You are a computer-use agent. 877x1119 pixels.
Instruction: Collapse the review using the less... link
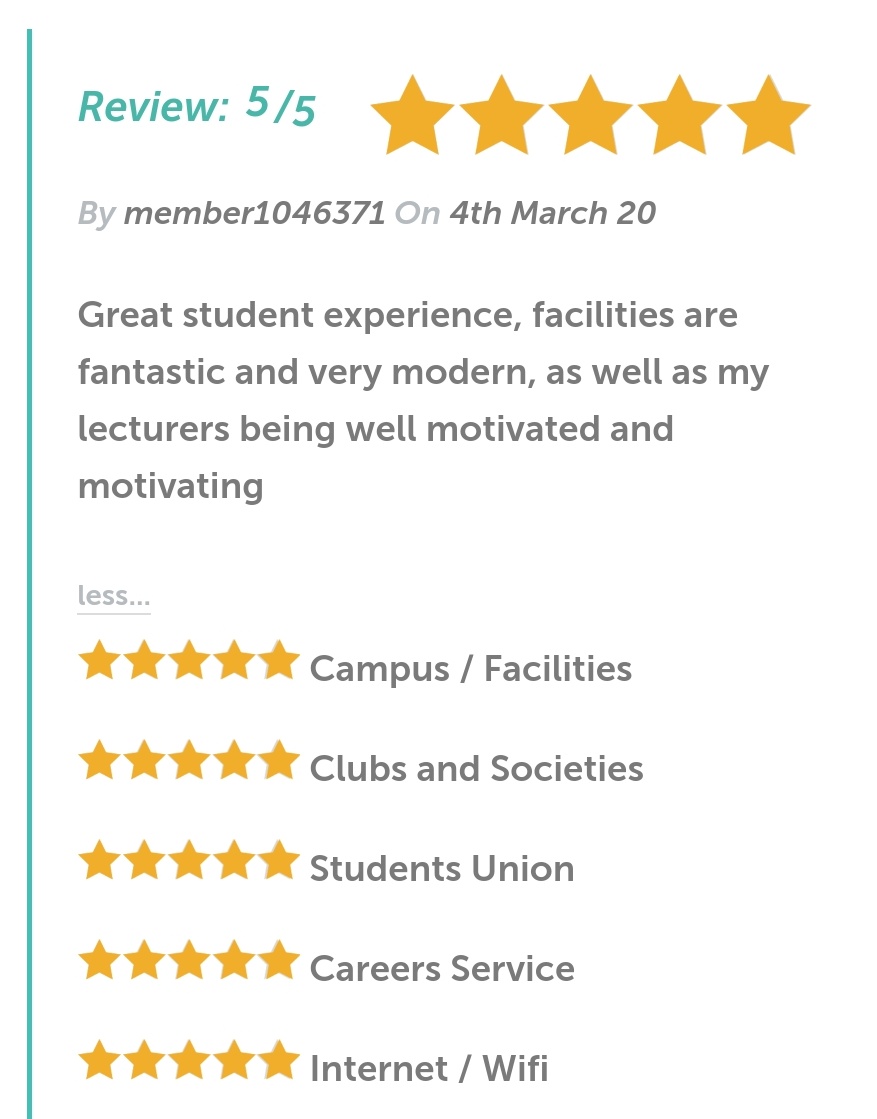tap(114, 596)
